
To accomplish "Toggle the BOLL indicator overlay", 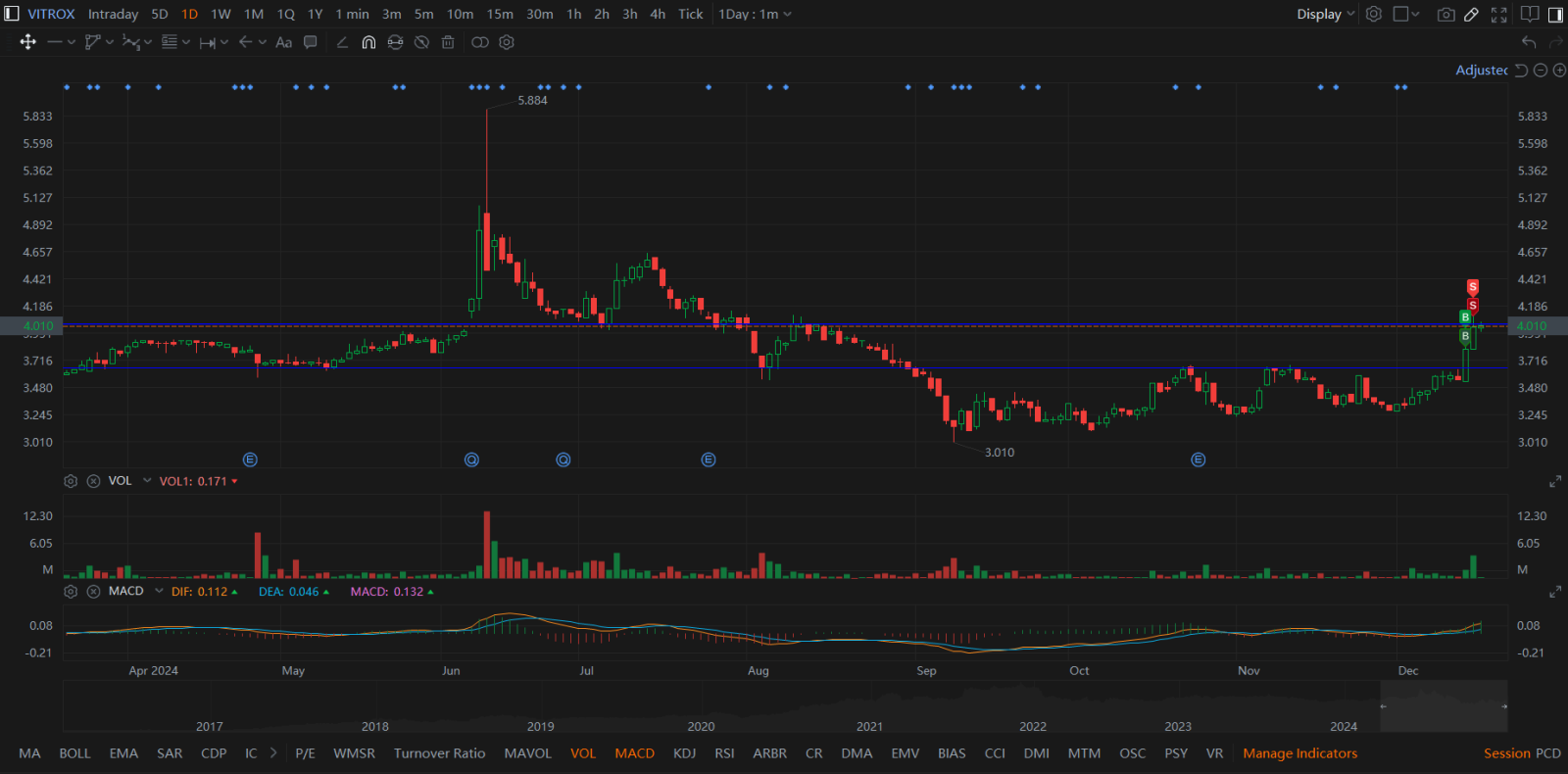I will pyautogui.click(x=74, y=753).
